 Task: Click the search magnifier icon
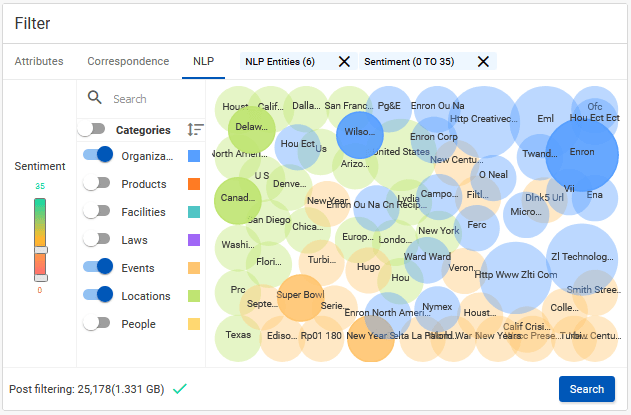[x=95, y=98]
